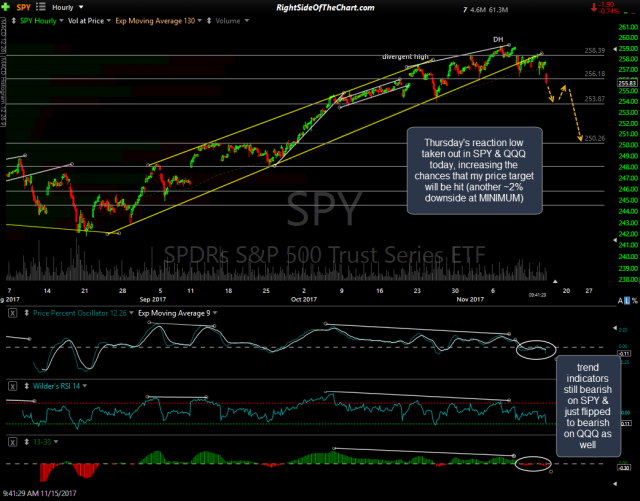Screen dimensions: 640x501
Task: Open the symbol list icon next to SPY
Action: click(41, 7)
